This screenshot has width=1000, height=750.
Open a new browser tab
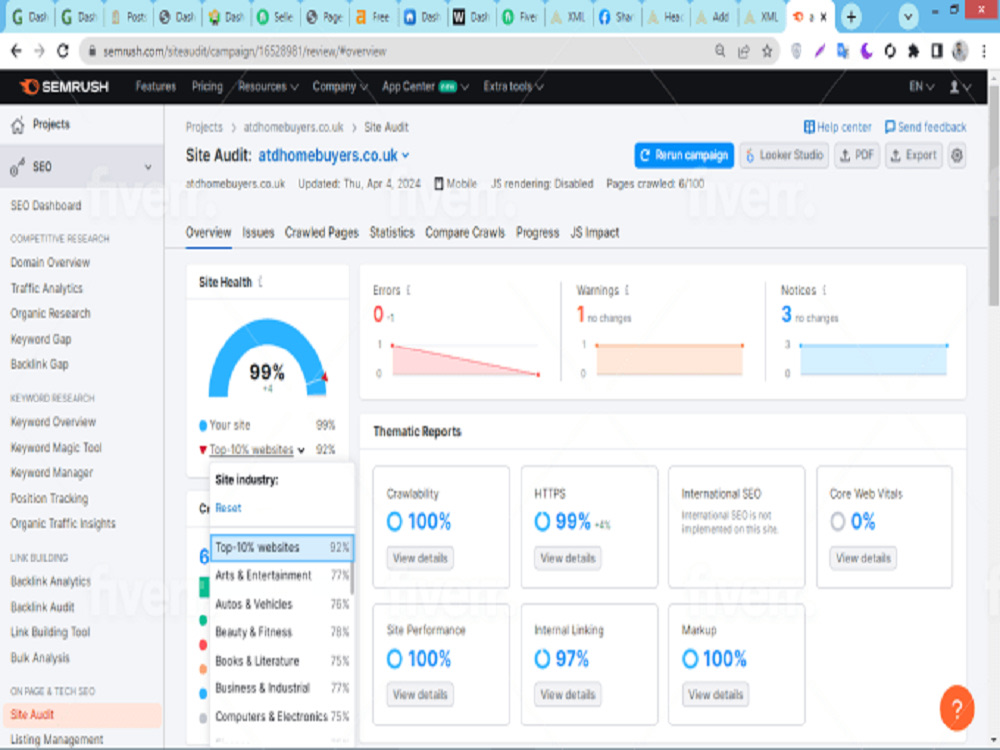(x=851, y=17)
